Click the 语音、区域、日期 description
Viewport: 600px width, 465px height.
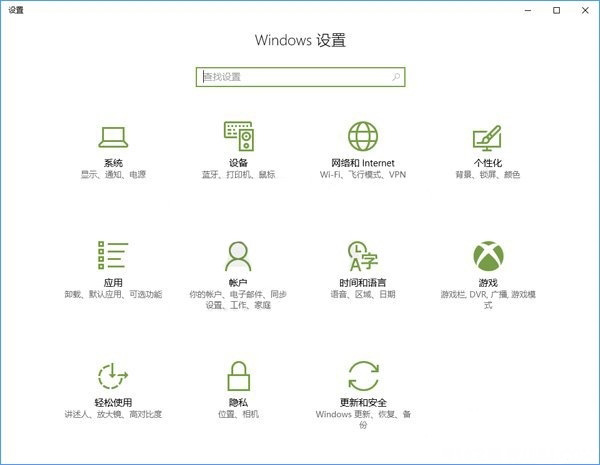pyautogui.click(x=363, y=294)
